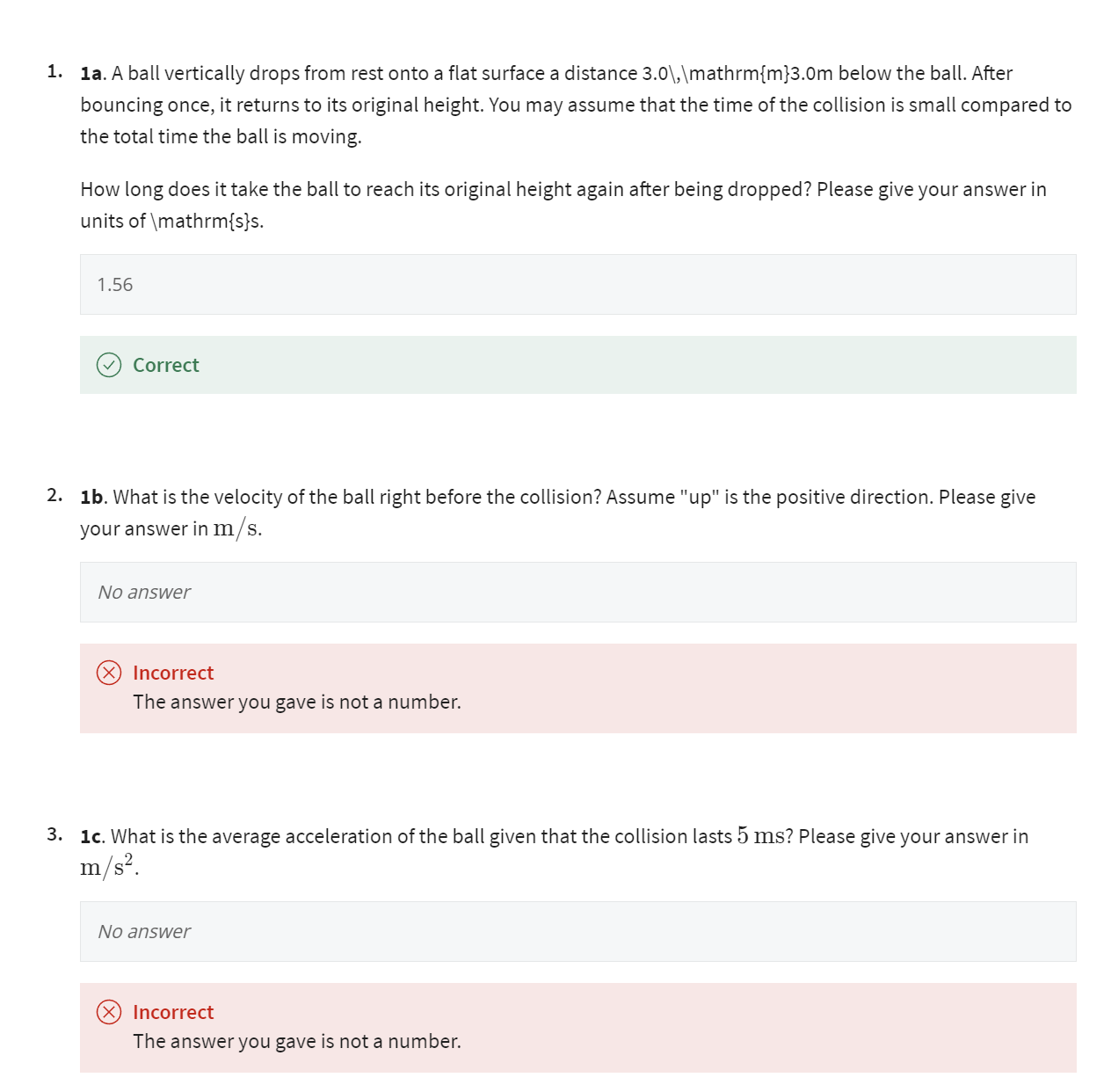
Task: Select question number 3 in the list
Action: click(54, 834)
